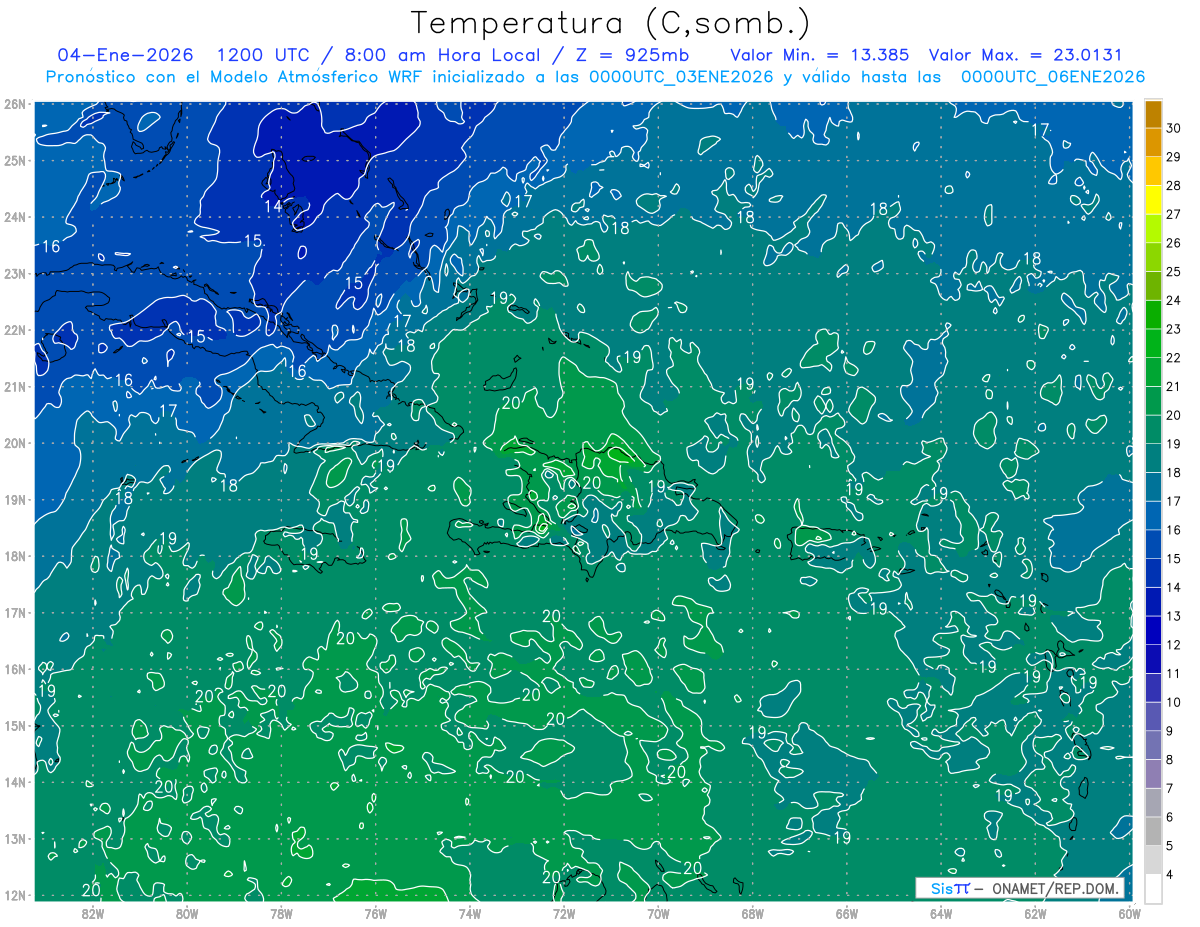
Task: Select the purple color bar segment between 7 and 8
Action: 1154,774
